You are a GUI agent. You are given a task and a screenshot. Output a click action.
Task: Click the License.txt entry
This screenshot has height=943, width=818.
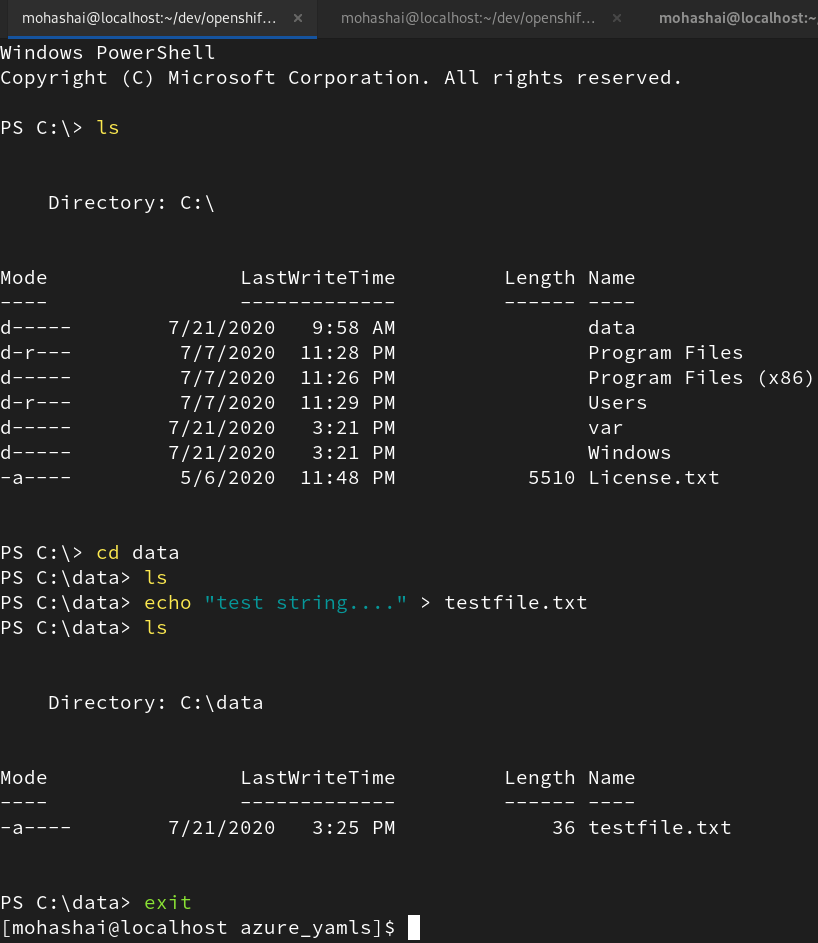(654, 477)
